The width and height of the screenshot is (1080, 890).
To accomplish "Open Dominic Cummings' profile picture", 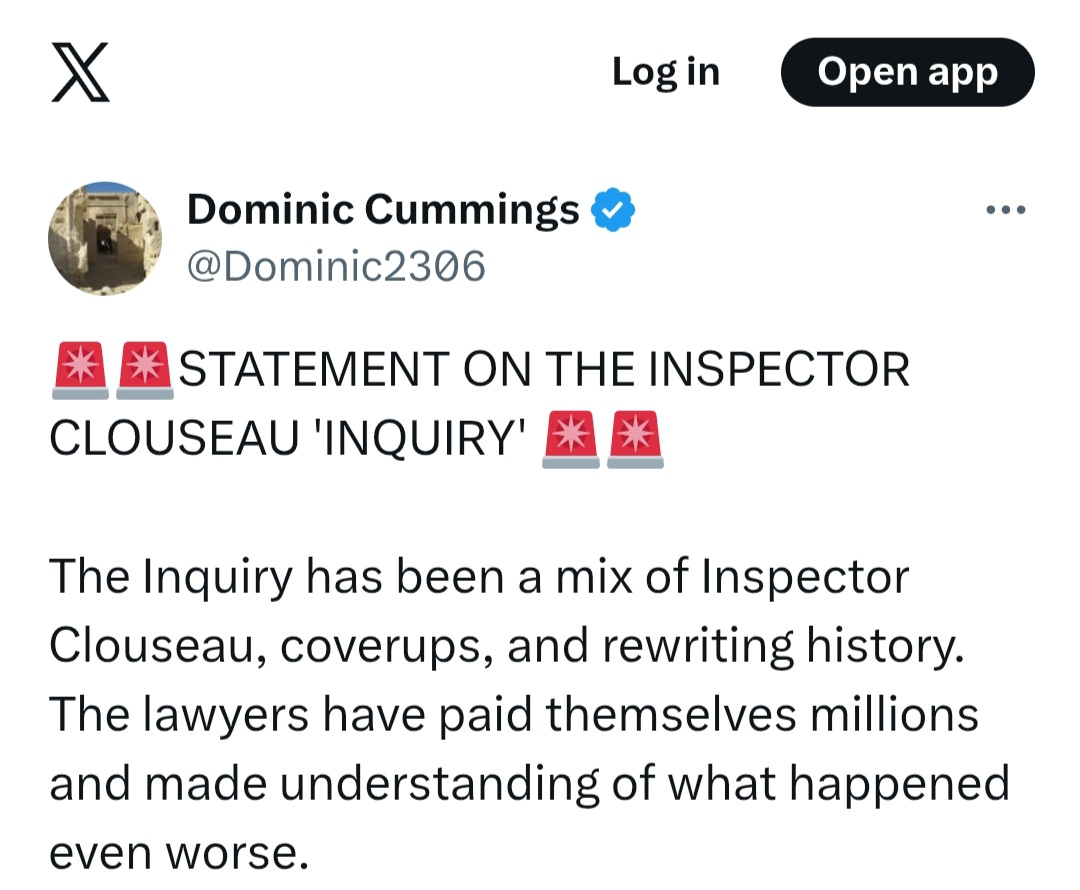I will (106, 239).
